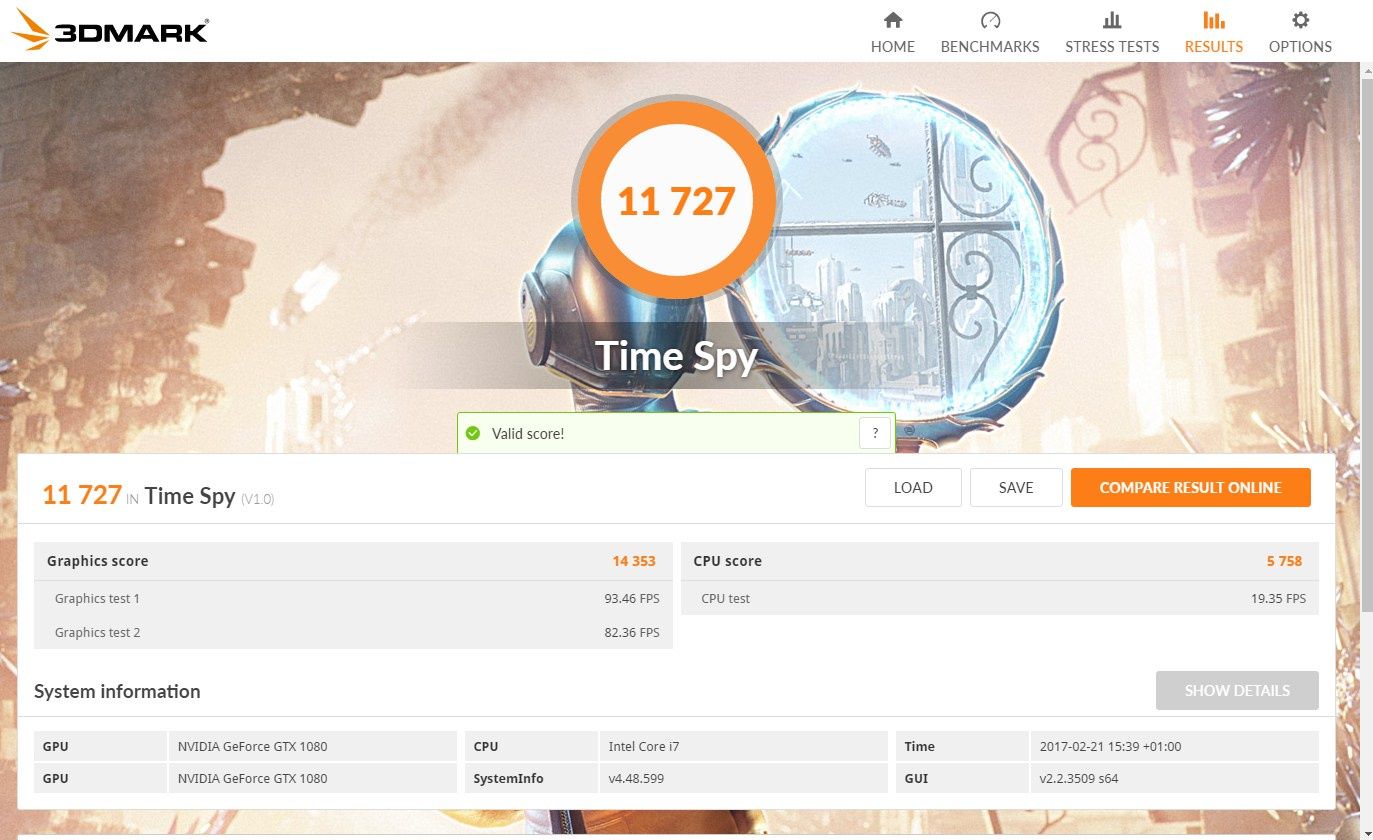Screen dimensions: 1373x840
Task: Click the Intel Core i7 CPU value
Action: (644, 746)
